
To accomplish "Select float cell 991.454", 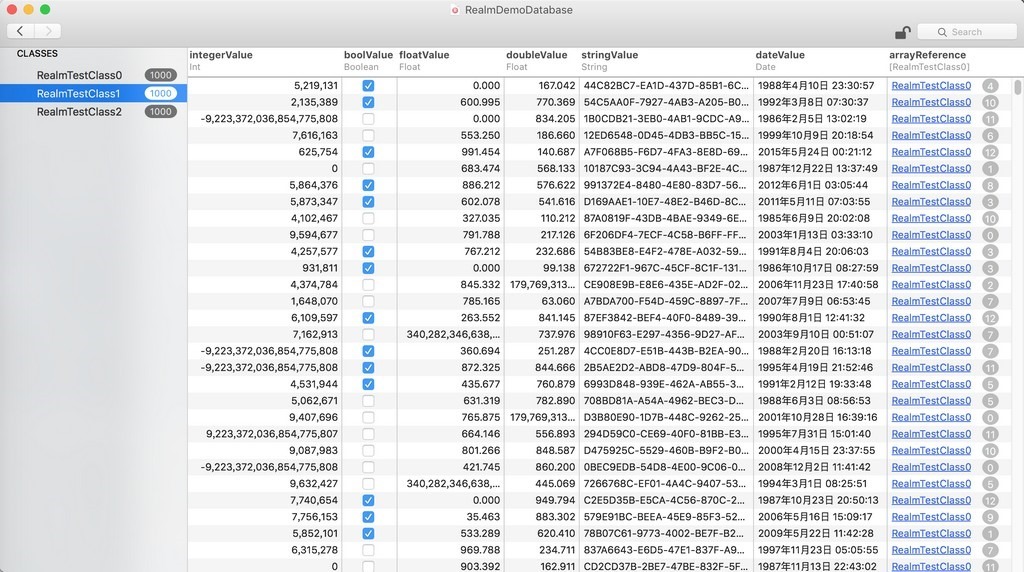I will (450, 151).
